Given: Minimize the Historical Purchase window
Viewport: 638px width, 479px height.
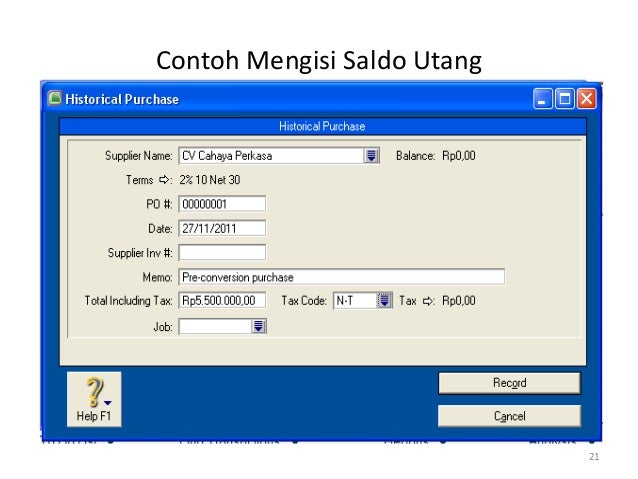Looking at the screenshot, I should [x=542, y=99].
